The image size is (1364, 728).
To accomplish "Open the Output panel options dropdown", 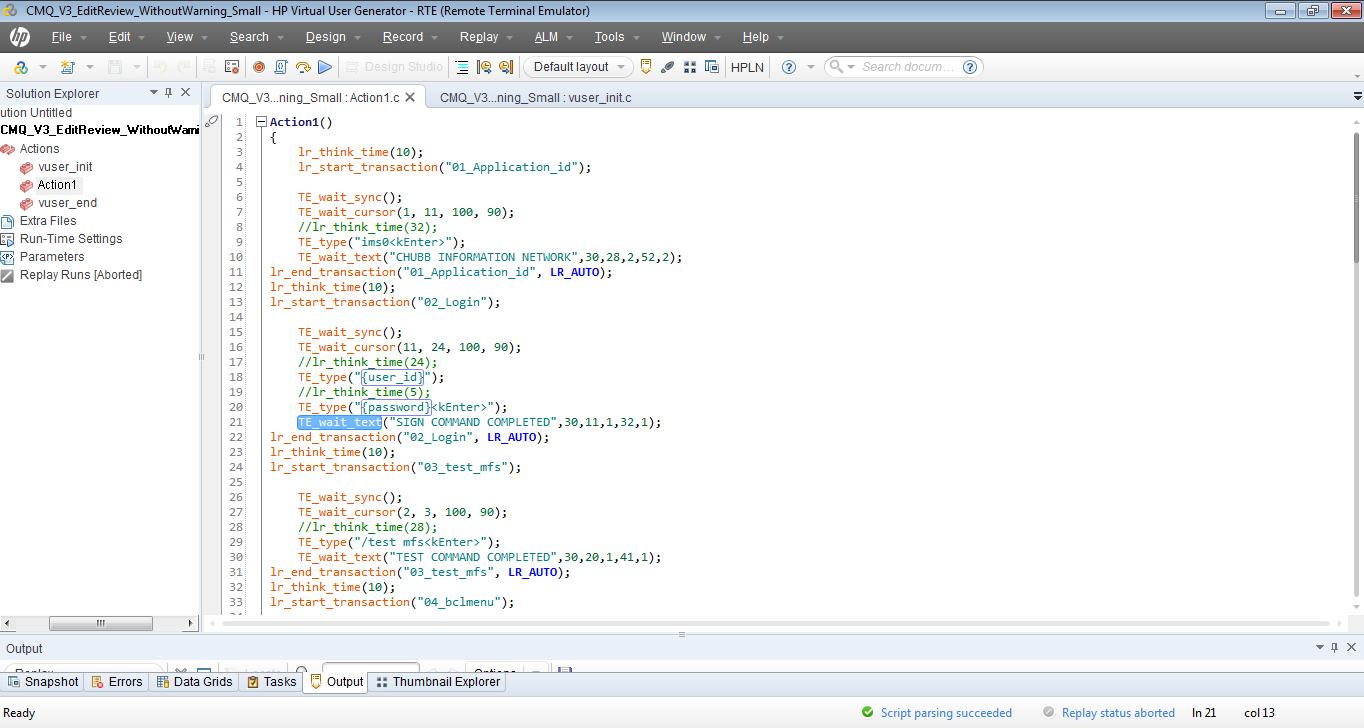I will (x=1319, y=647).
